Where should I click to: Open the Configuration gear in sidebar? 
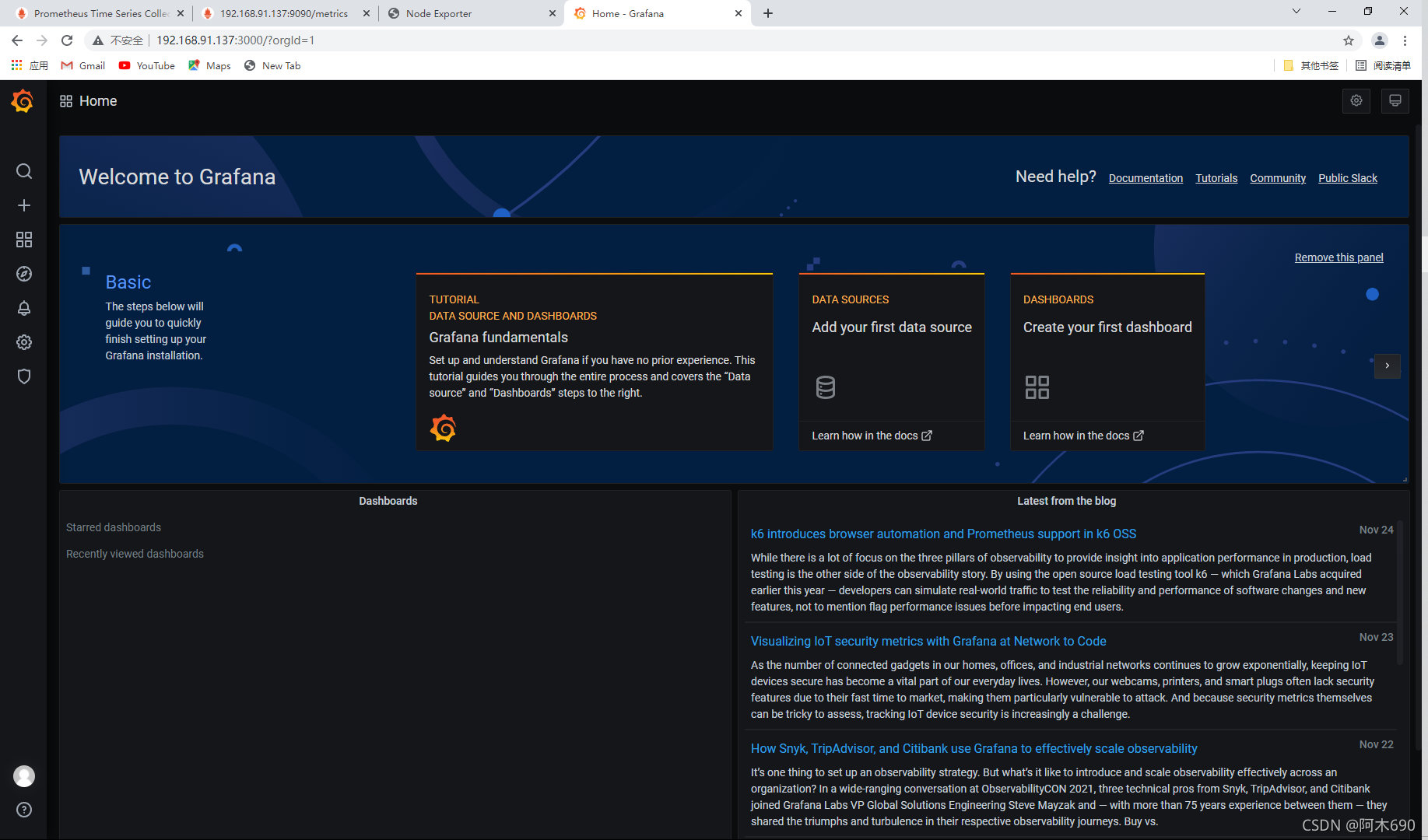24,342
